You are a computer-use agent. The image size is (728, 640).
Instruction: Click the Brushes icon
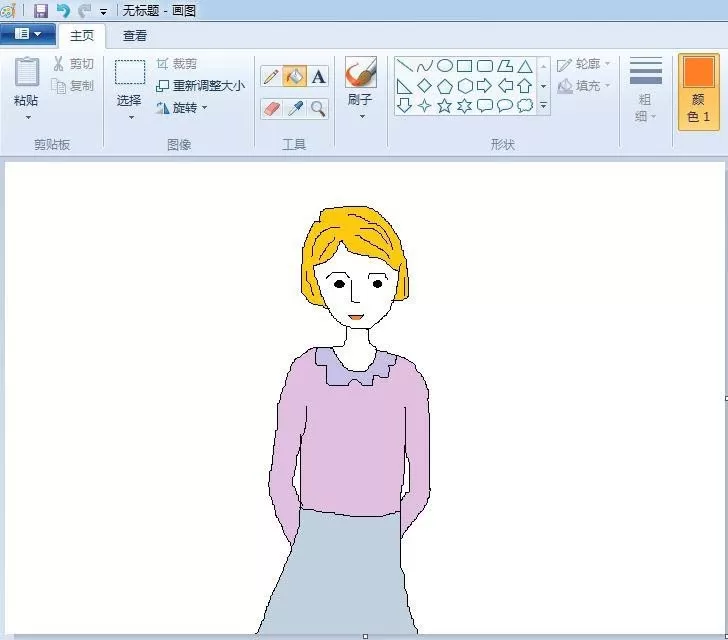point(360,72)
